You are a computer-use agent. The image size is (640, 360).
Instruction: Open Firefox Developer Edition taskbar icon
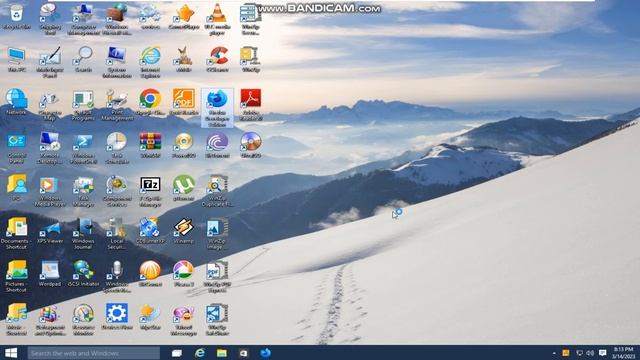coord(266,353)
